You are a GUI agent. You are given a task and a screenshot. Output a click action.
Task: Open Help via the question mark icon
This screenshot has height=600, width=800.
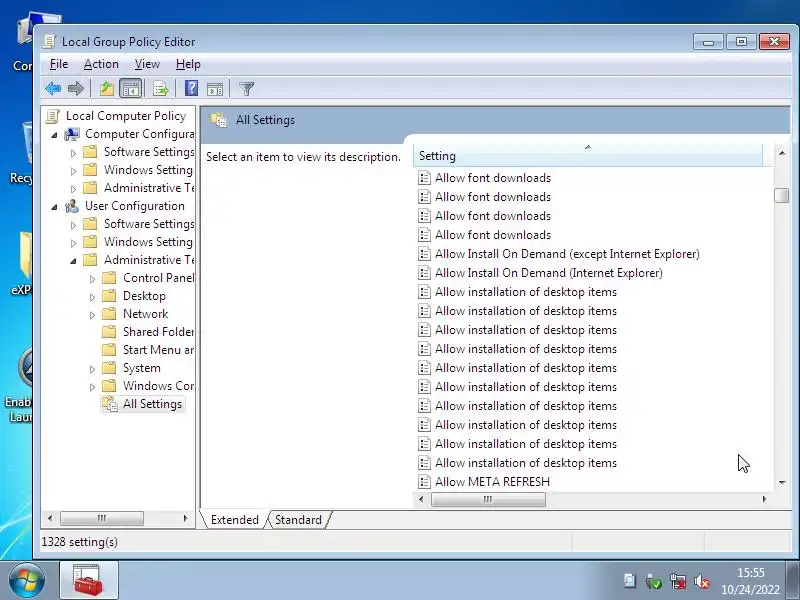191,88
